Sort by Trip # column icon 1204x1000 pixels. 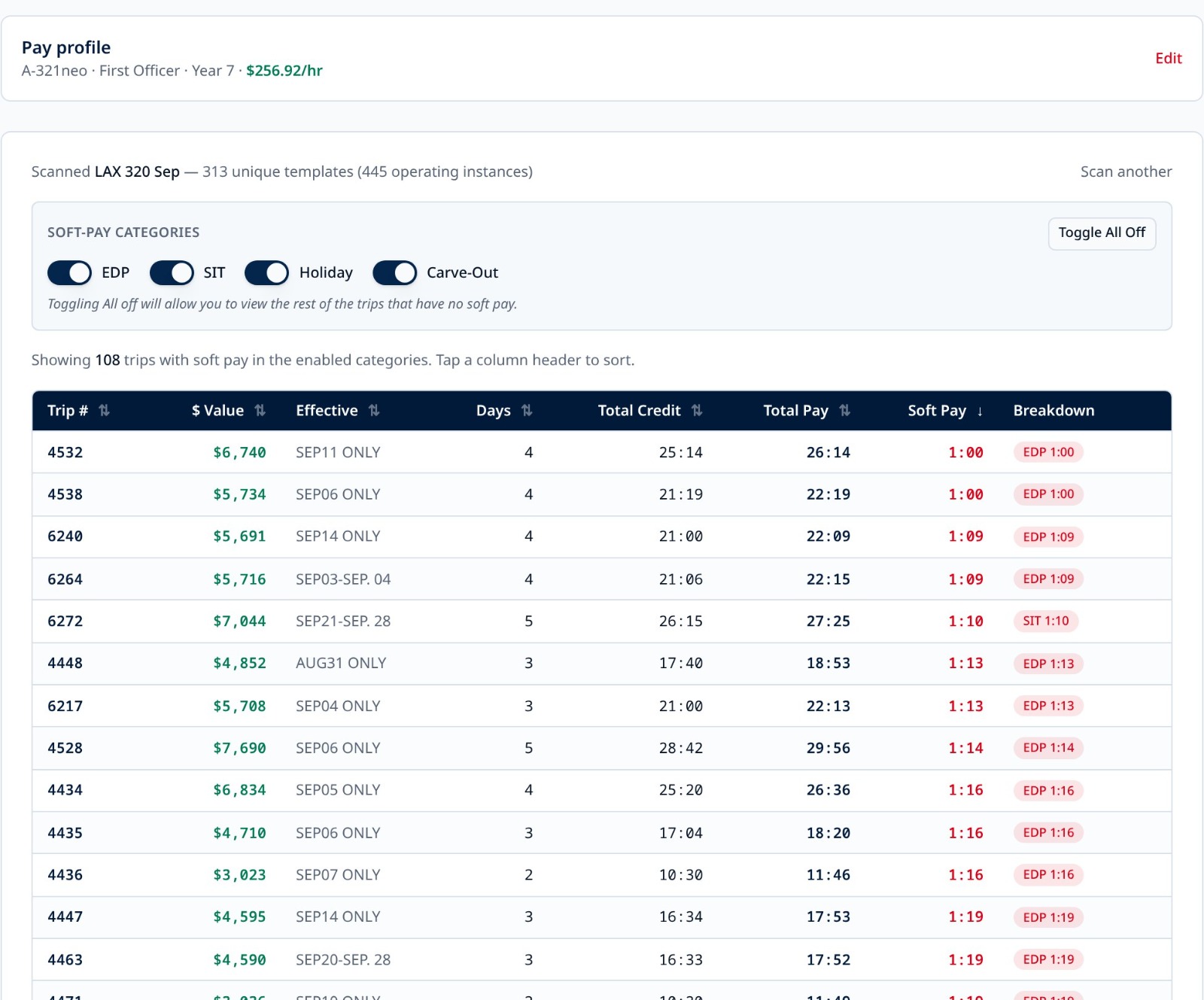coord(105,410)
